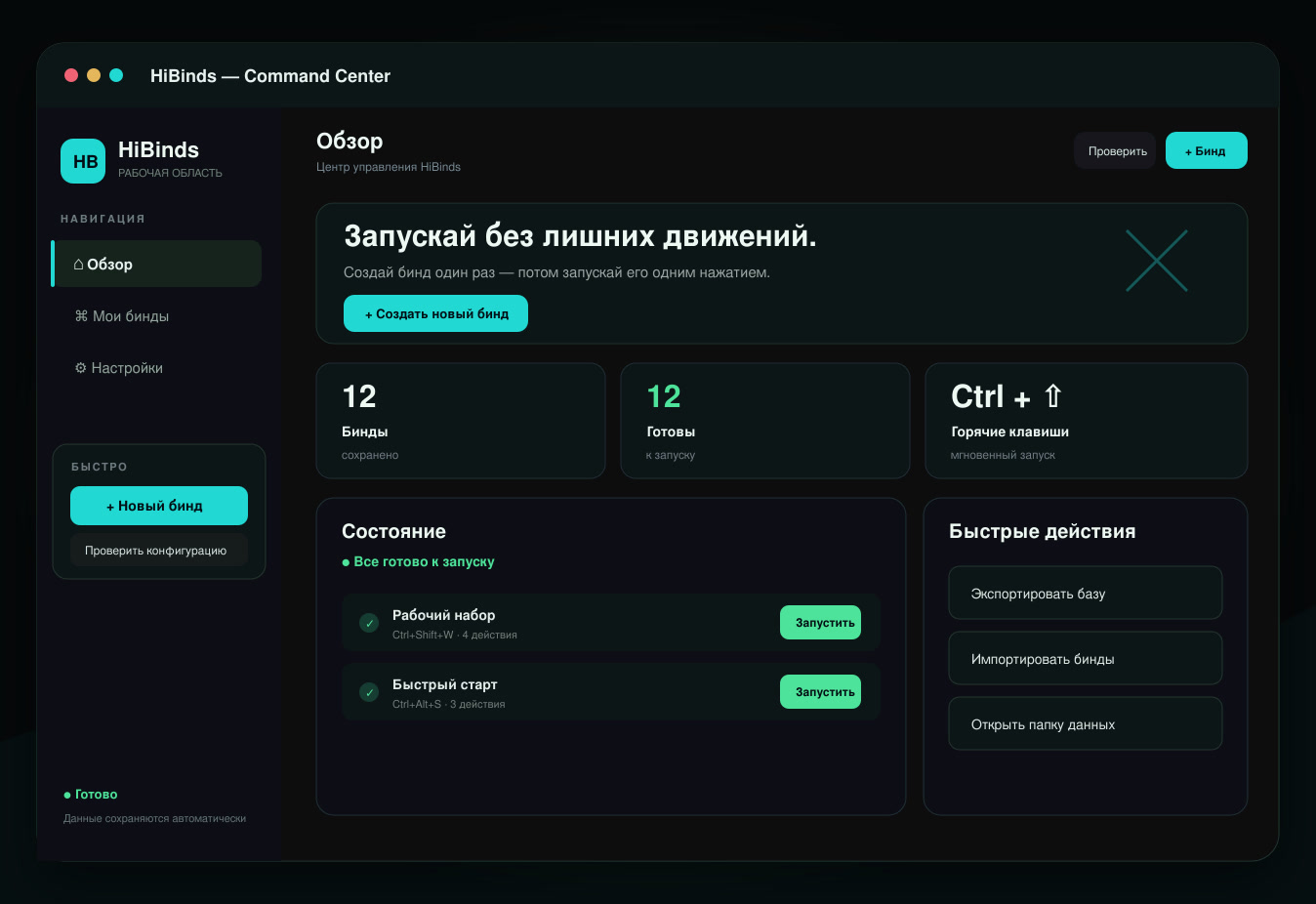This screenshot has height=904, width=1316.
Task: Click the Проверить button in the header
Action: [x=1115, y=150]
